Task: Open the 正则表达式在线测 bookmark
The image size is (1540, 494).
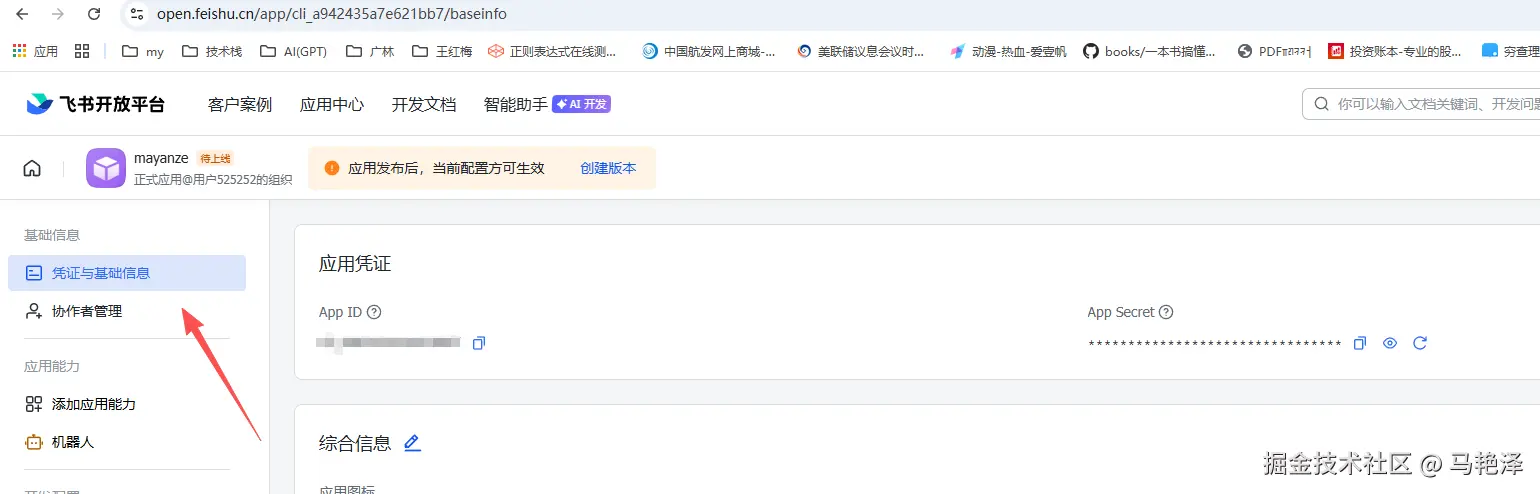Action: click(x=552, y=51)
